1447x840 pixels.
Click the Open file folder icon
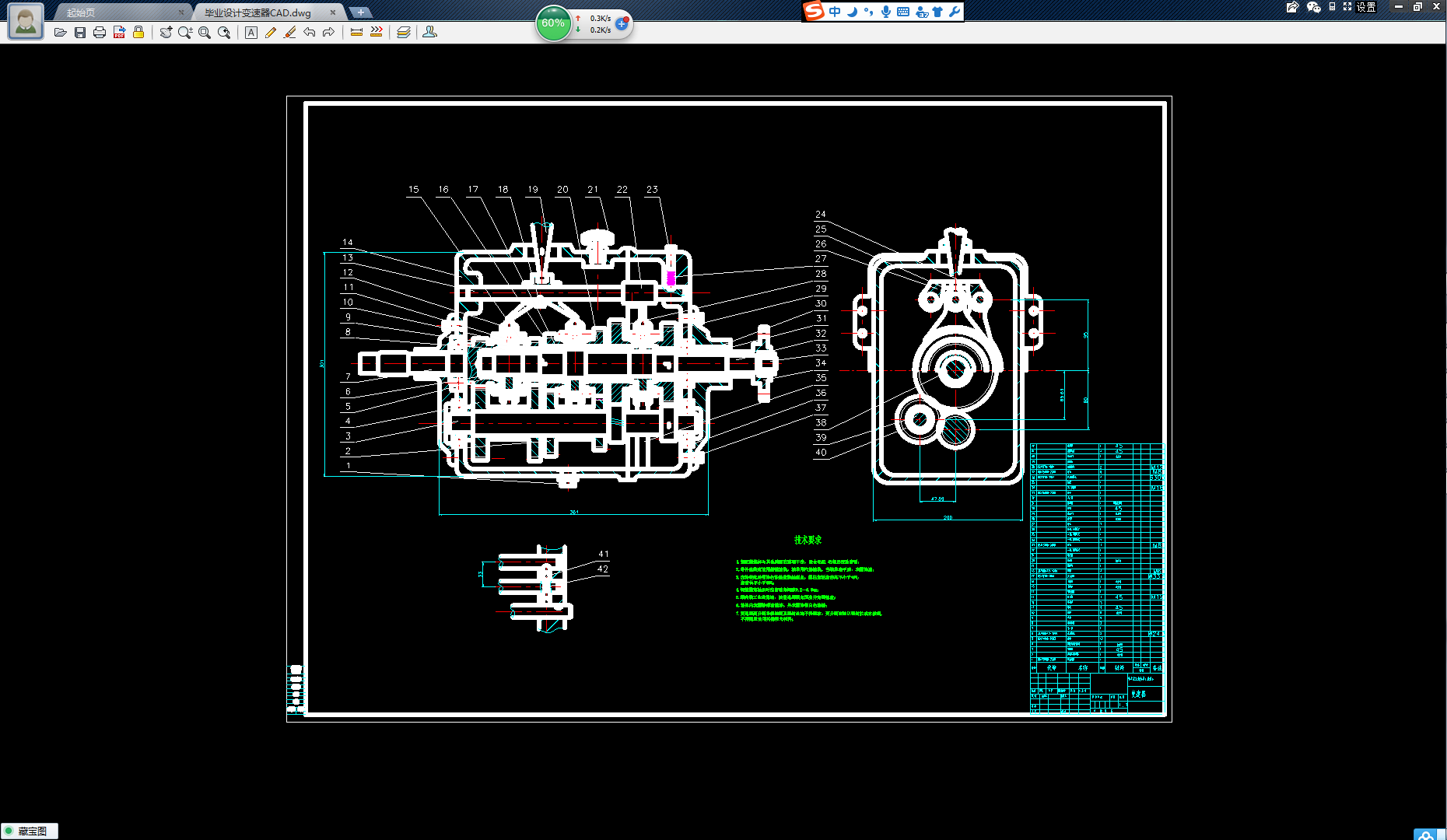(60, 33)
